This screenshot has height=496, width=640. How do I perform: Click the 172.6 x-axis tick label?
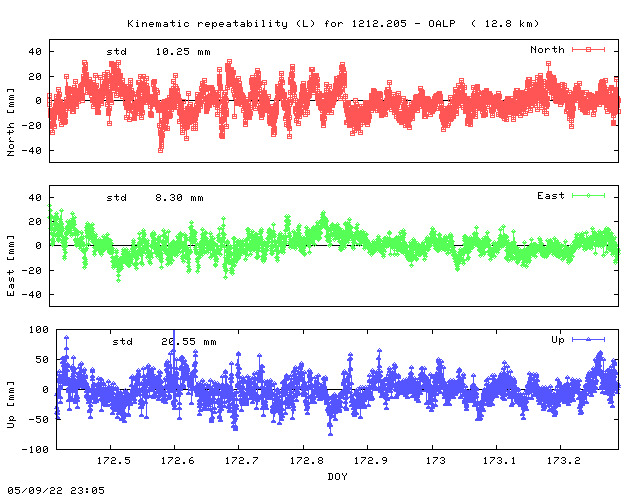pyautogui.click(x=178, y=461)
